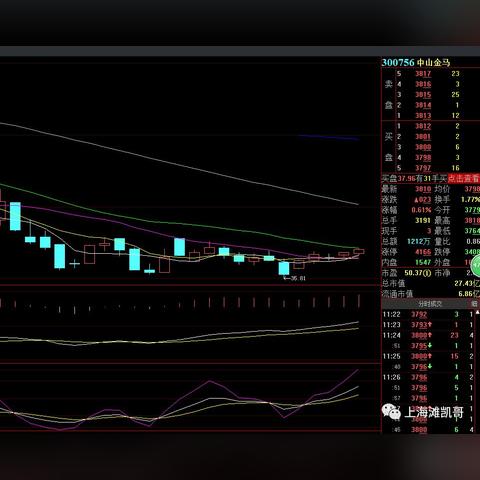Click the 总市值 value 27.43亿
This screenshot has width=480, height=480.
click(x=467, y=283)
